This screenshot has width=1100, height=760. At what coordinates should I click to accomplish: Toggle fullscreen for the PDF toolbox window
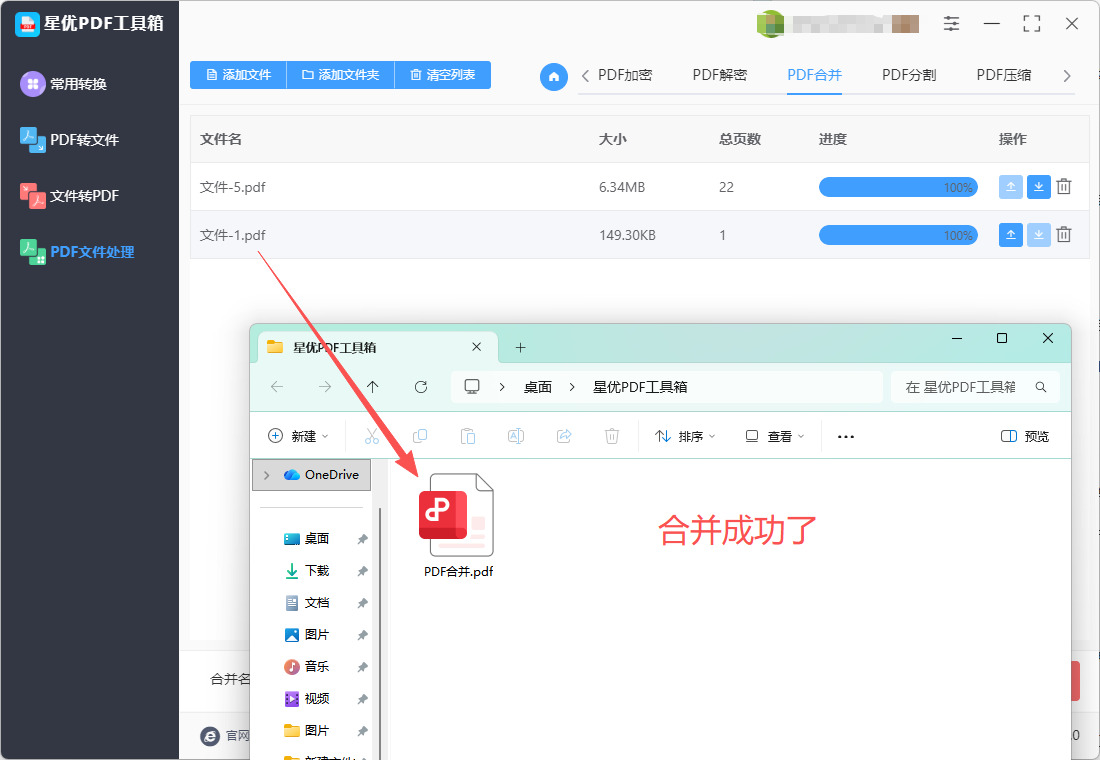point(1031,23)
